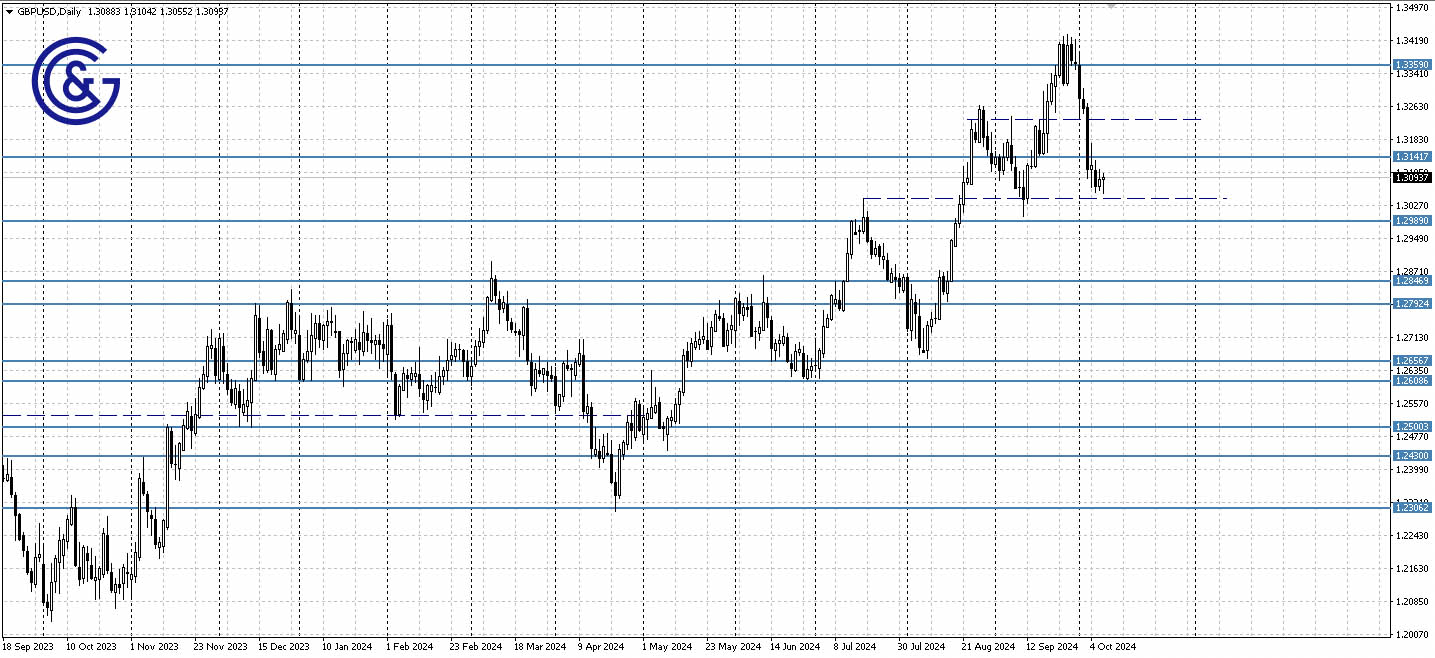This screenshot has width=1435, height=658.
Task: Select the 1.29890 support level line
Action: click(700, 220)
